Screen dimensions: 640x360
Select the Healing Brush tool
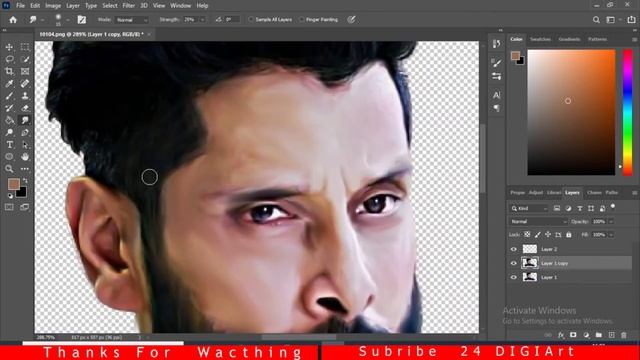click(25, 84)
